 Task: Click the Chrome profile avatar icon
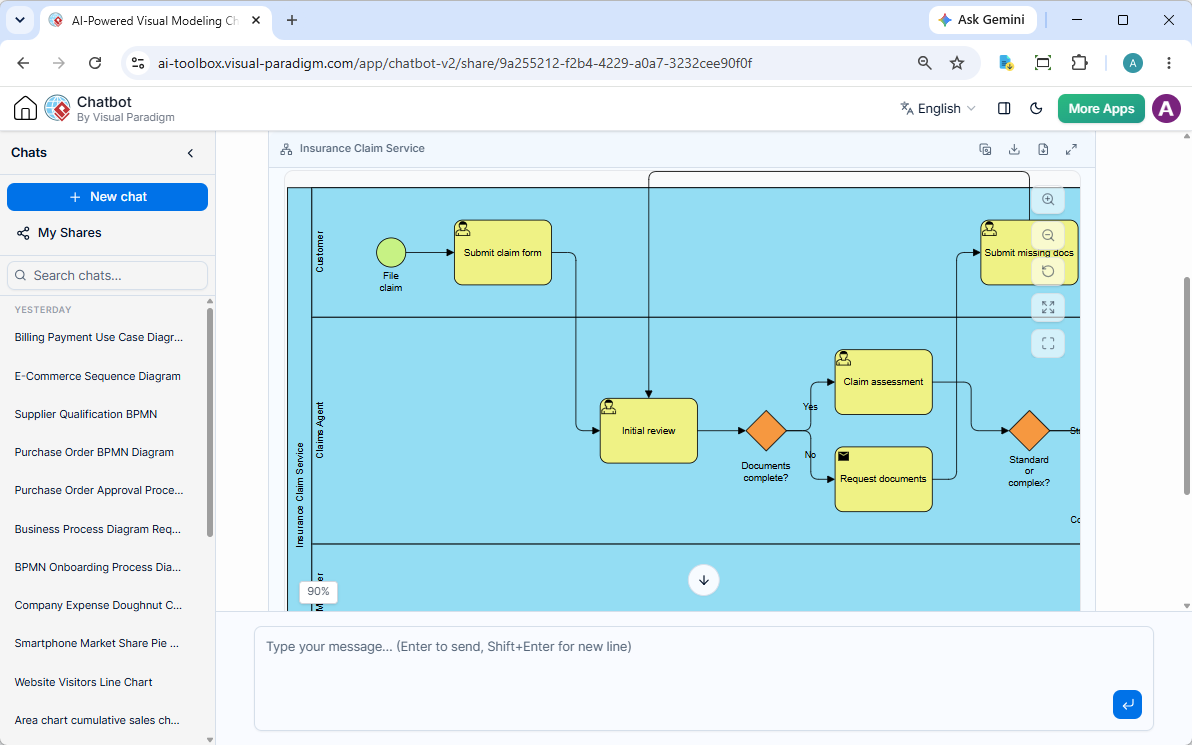tap(1133, 63)
